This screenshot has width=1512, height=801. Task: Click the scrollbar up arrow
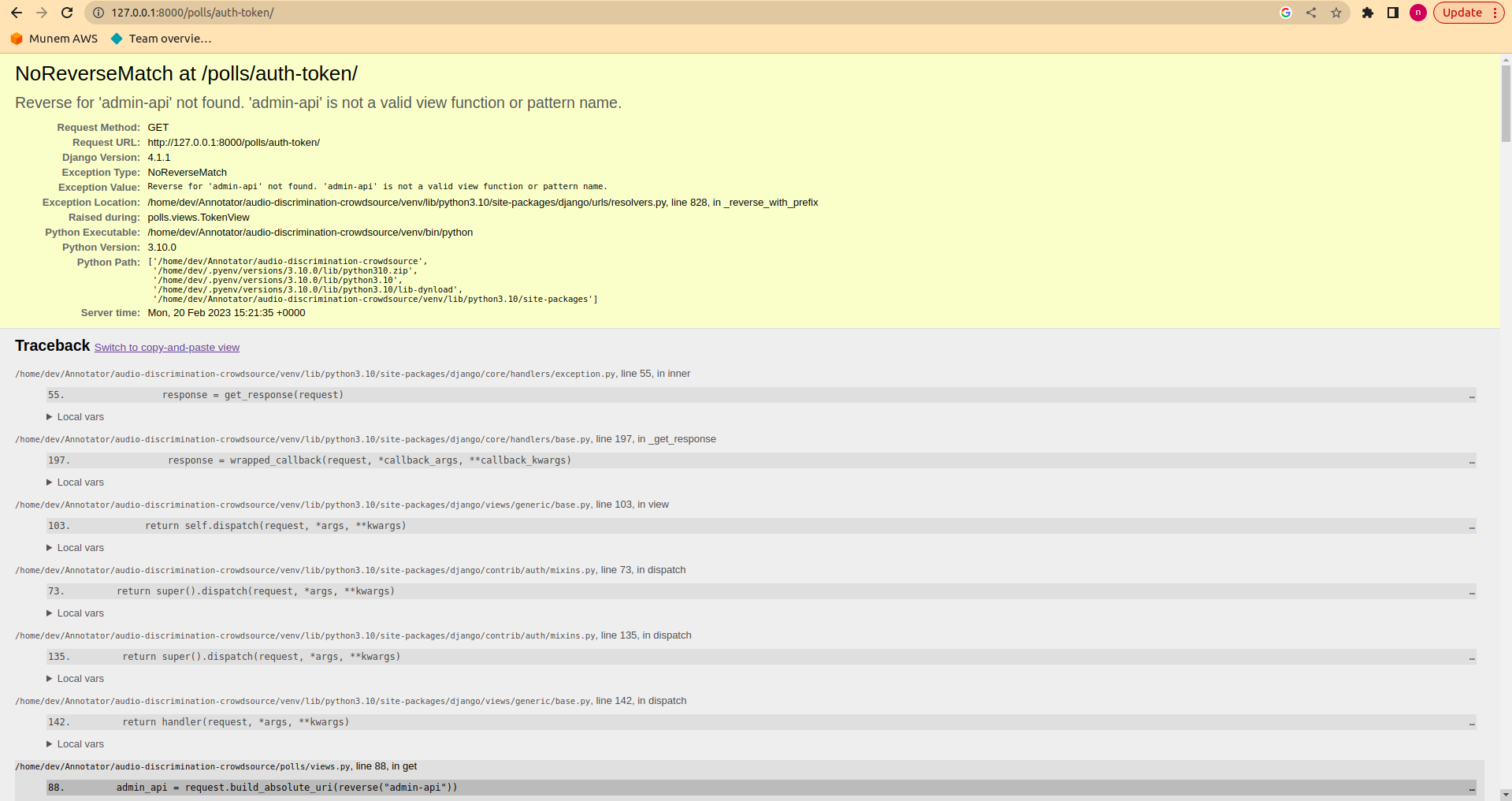(x=1506, y=59)
